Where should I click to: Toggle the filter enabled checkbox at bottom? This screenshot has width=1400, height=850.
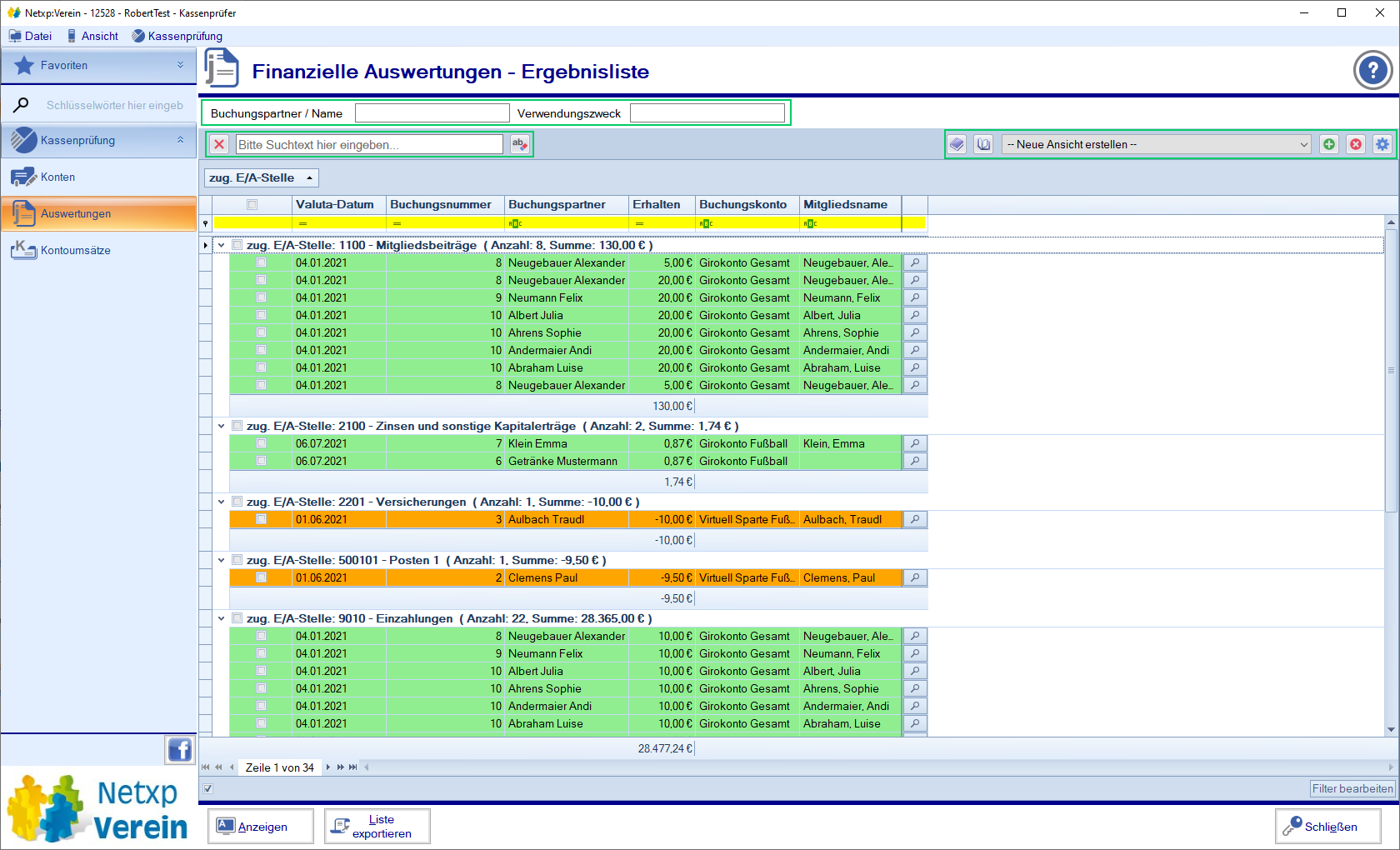(x=208, y=788)
